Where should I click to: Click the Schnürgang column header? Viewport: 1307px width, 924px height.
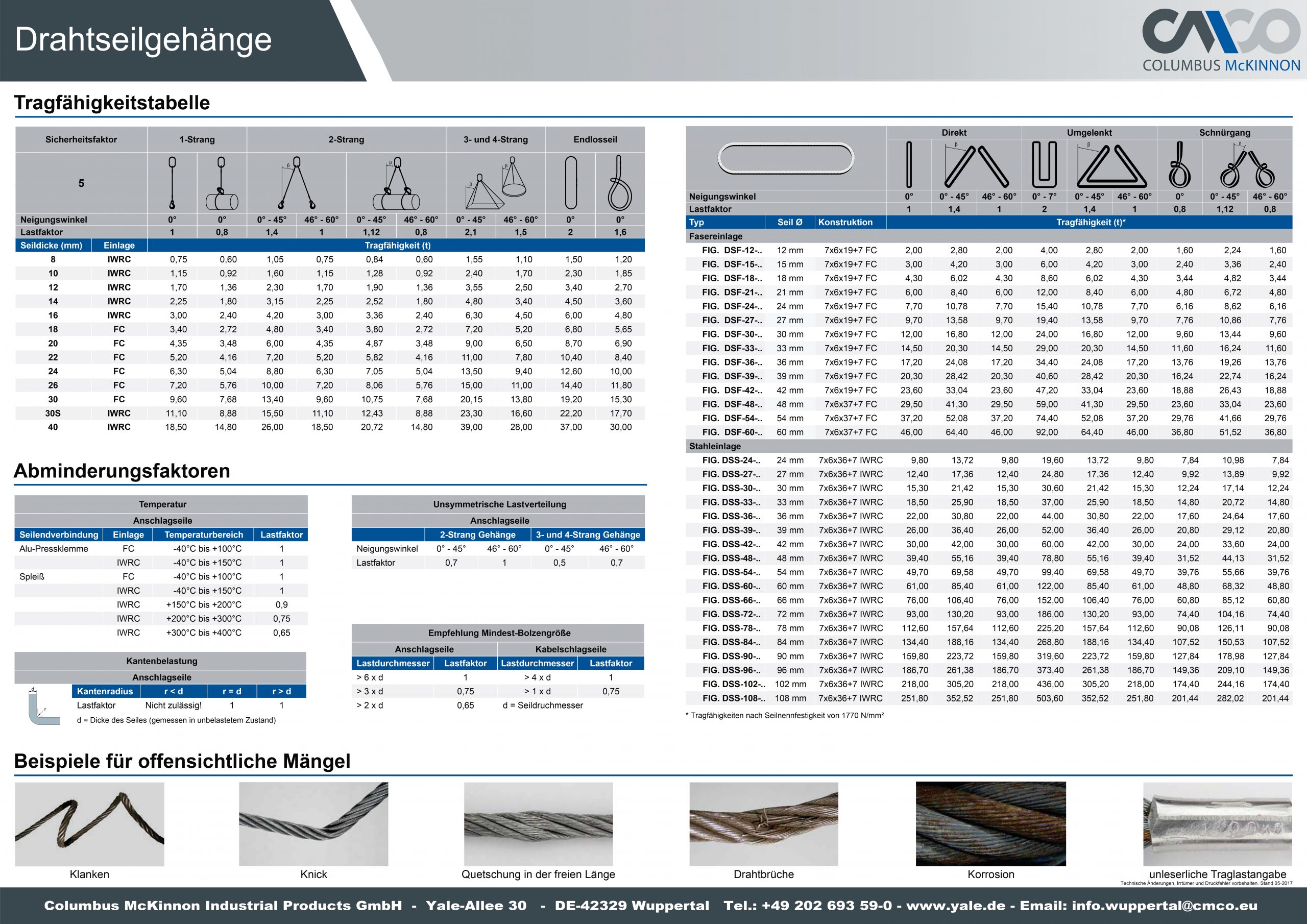pos(1225,133)
